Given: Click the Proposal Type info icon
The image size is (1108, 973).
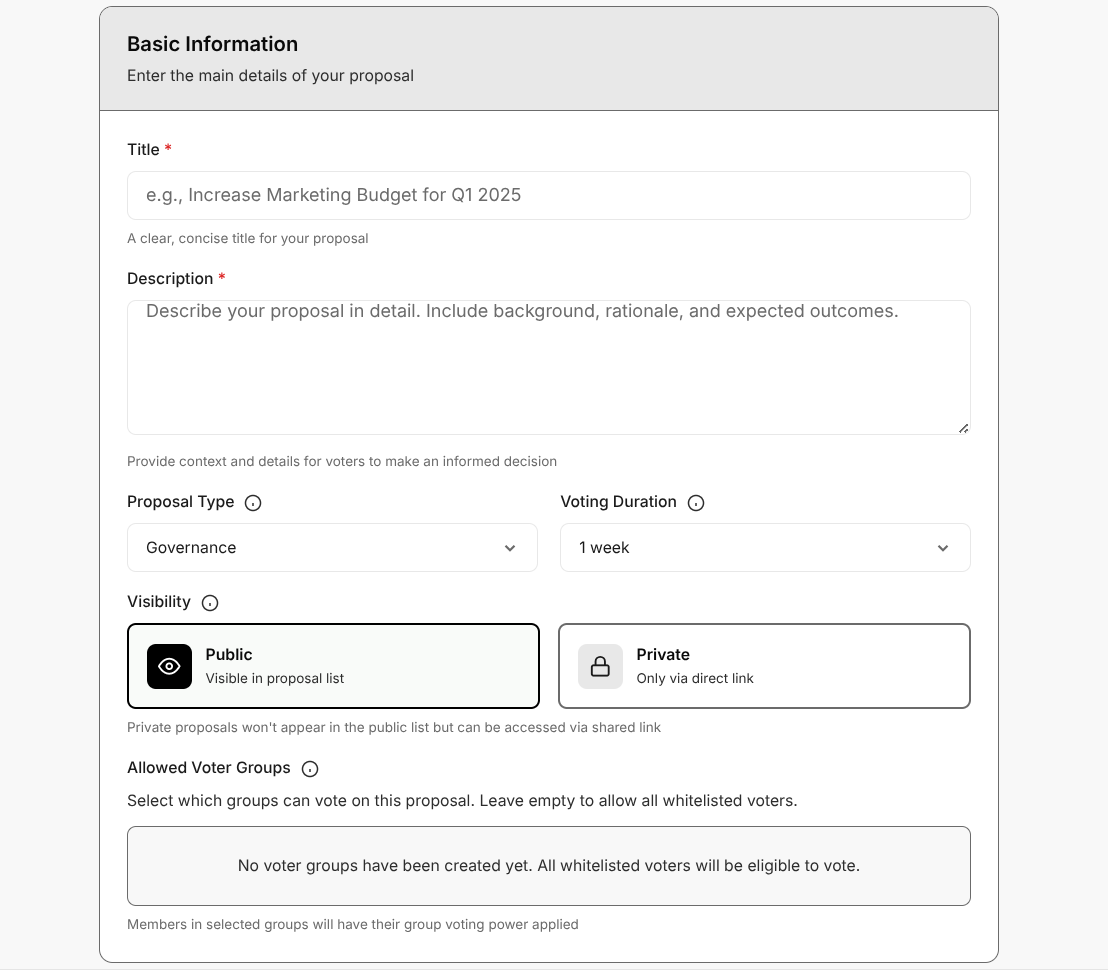Looking at the screenshot, I should pos(253,503).
